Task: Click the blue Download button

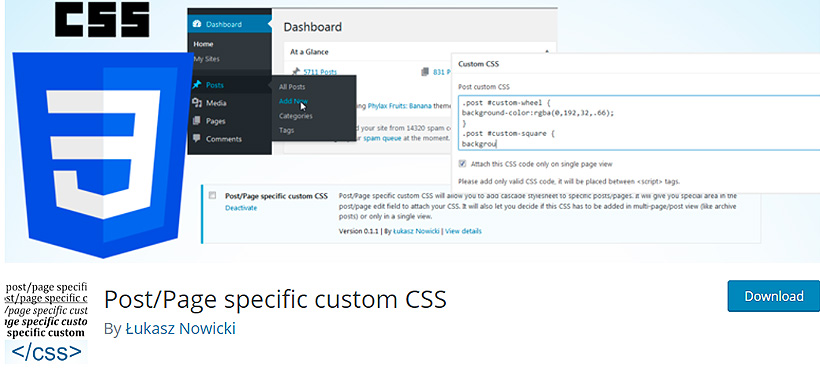Action: point(774,296)
